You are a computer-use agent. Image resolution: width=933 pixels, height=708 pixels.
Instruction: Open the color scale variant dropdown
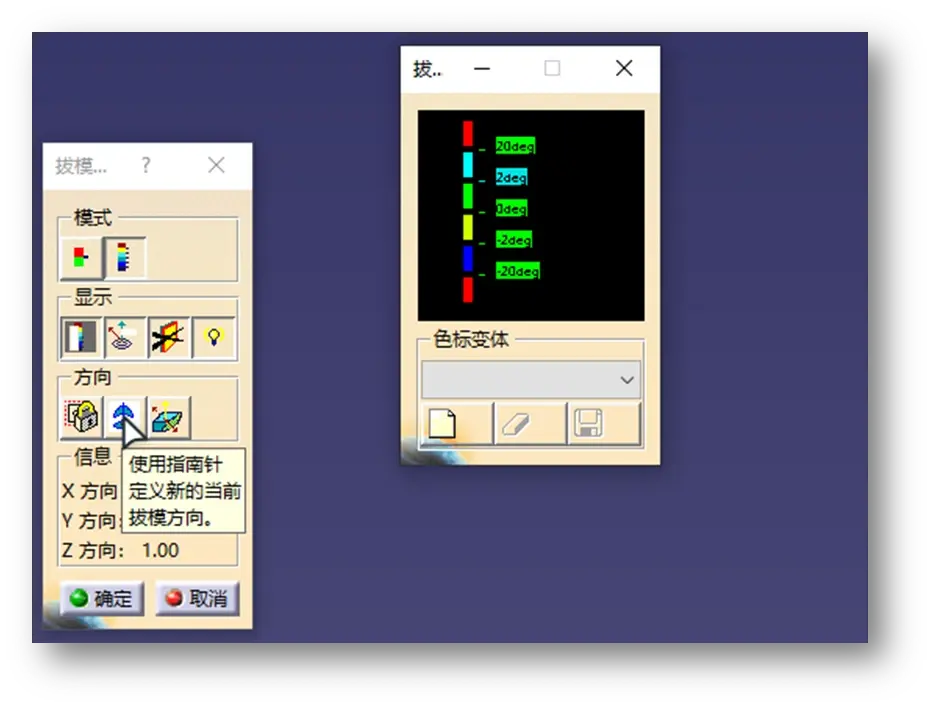[531, 380]
